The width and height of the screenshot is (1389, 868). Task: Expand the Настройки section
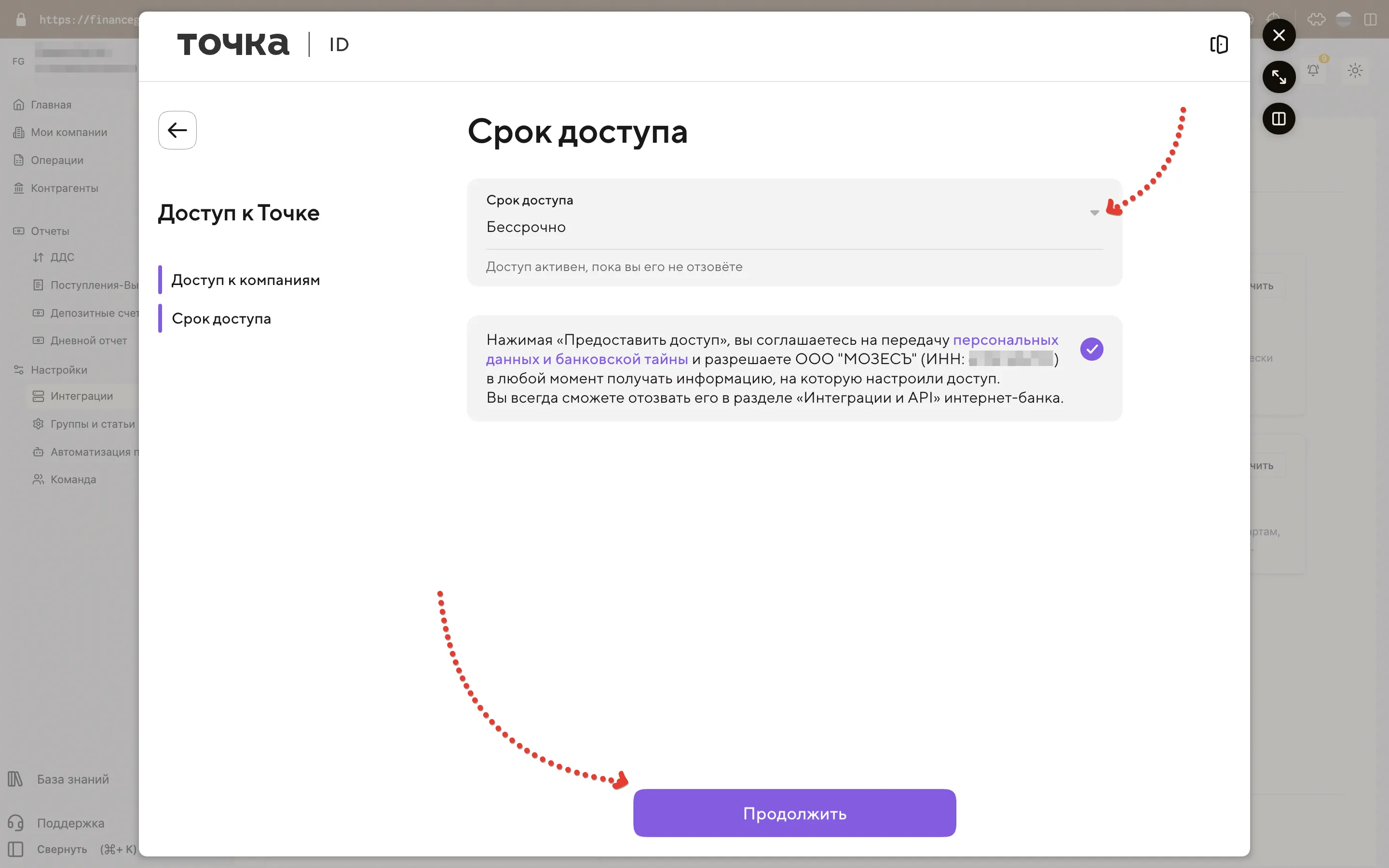click(x=58, y=370)
